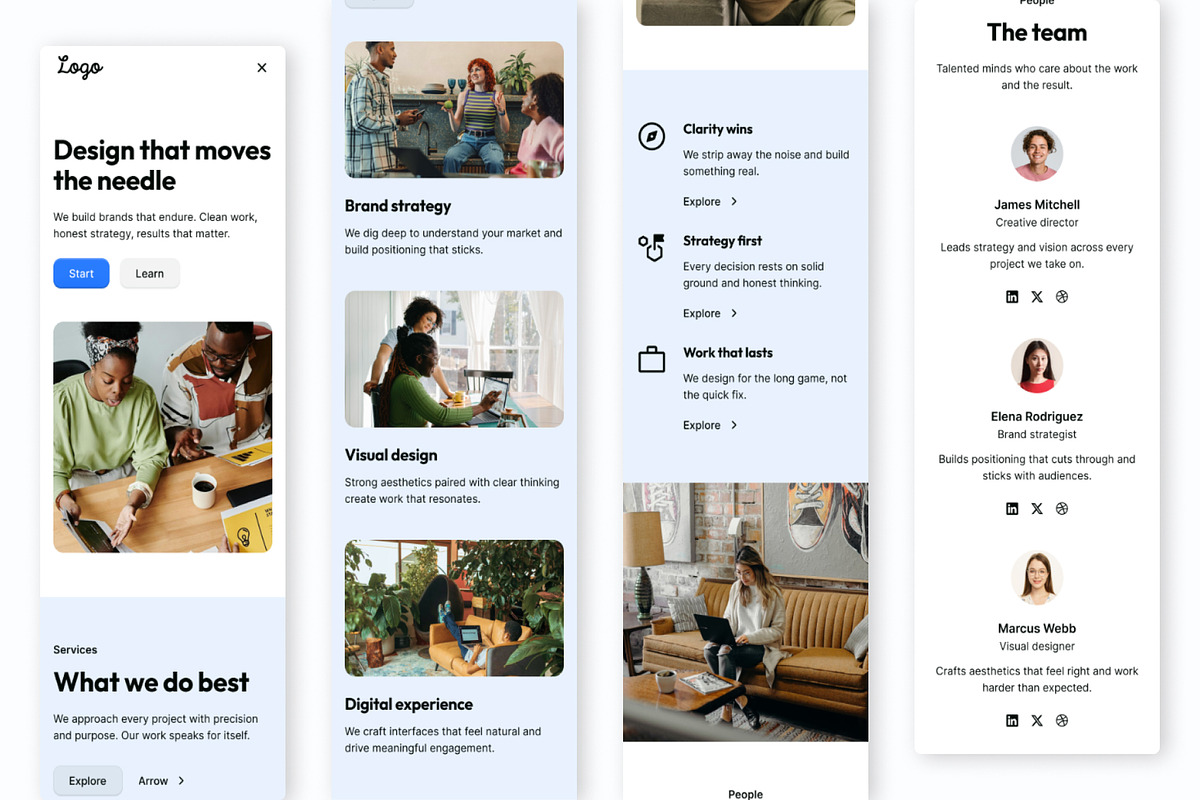1200x800 pixels.
Task: Click the heading Design that moves the needle
Action: [x=162, y=166]
